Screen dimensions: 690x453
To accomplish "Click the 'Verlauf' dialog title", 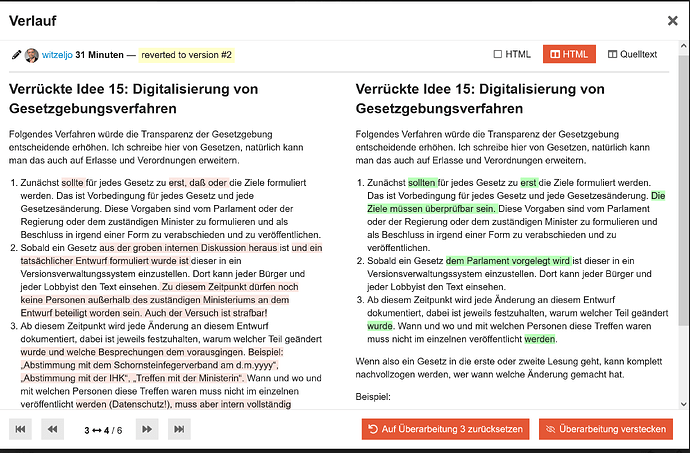I will (x=33, y=21).
